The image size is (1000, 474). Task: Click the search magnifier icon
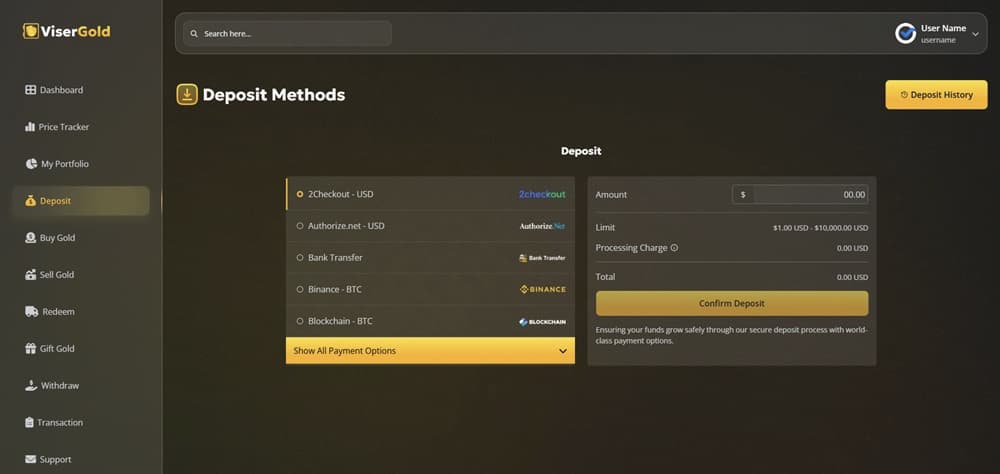194,34
